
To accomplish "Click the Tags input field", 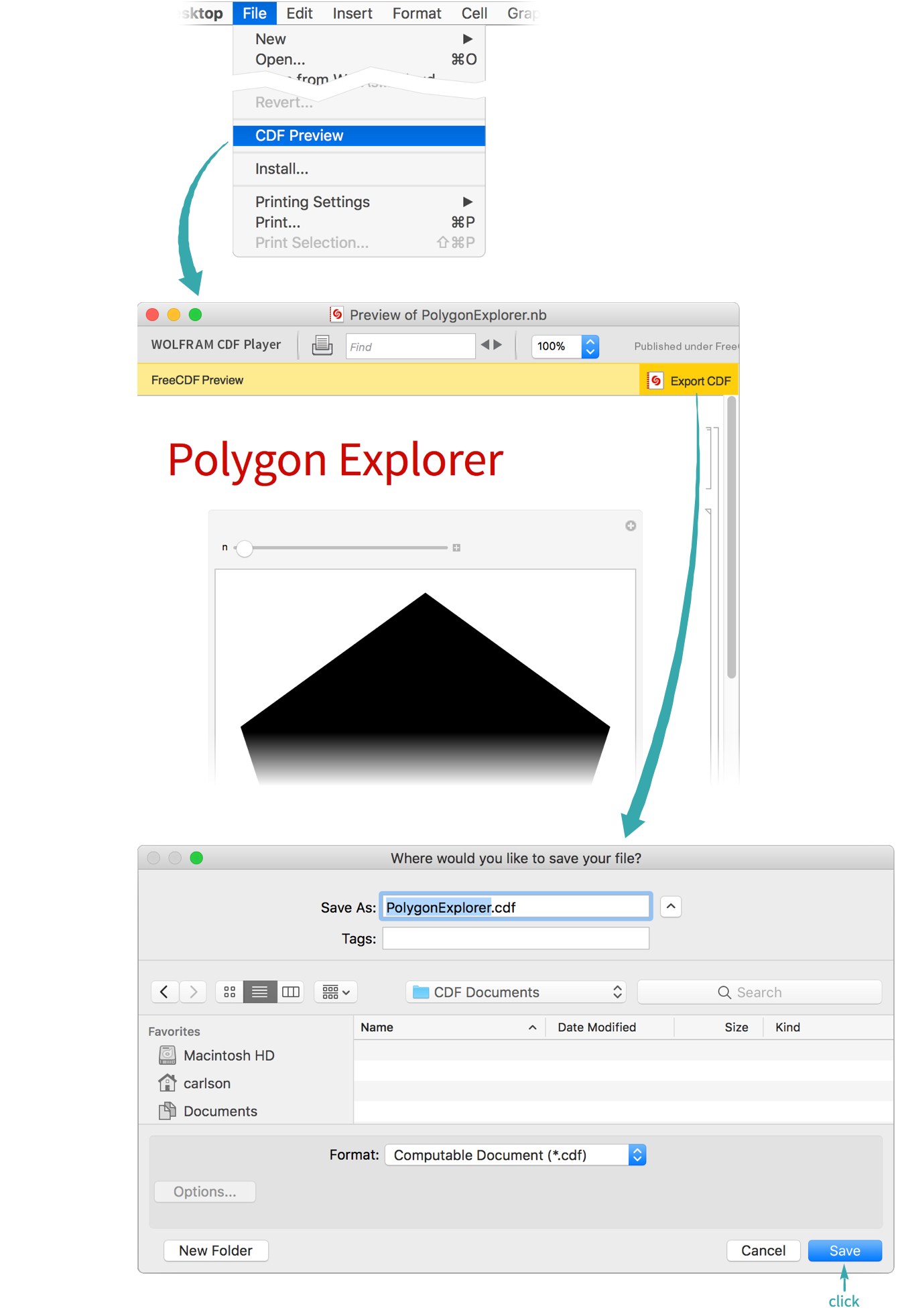I will pyautogui.click(x=515, y=938).
